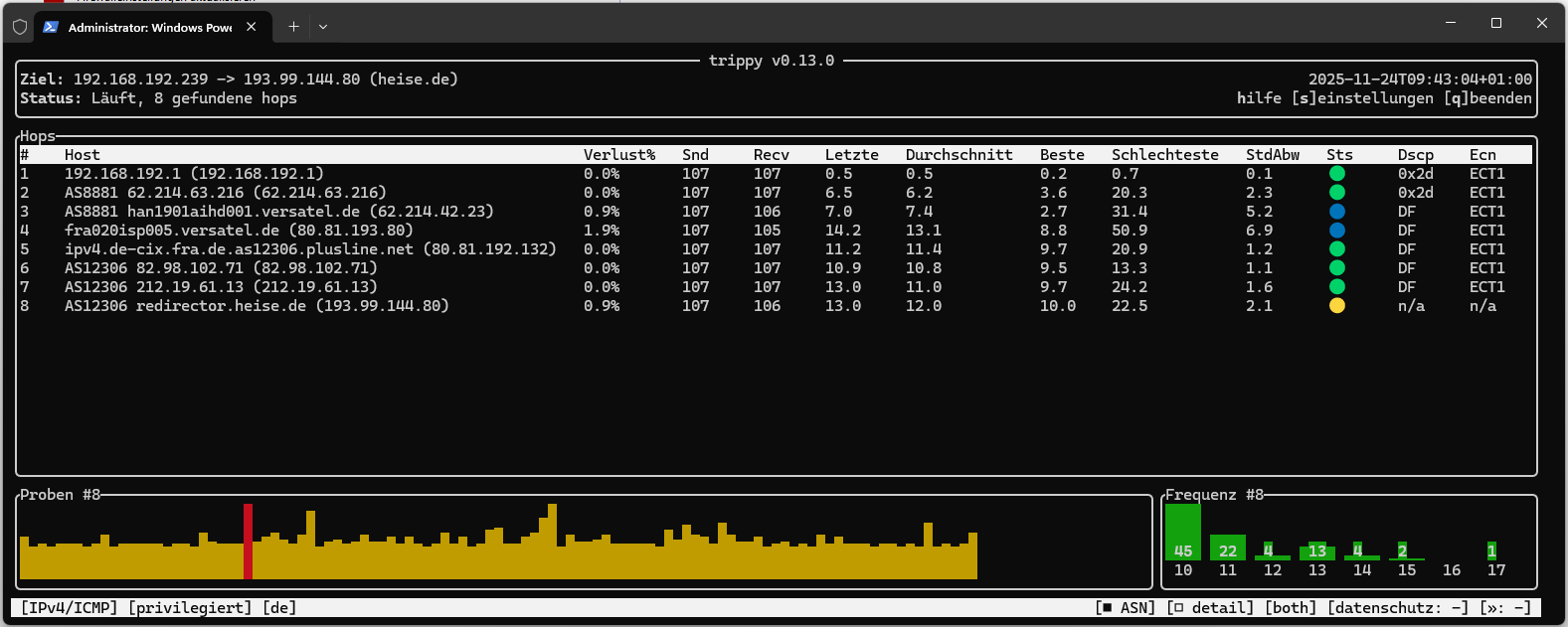The width and height of the screenshot is (1568, 627).
Task: Maximize the terminal window
Action: click(1496, 23)
